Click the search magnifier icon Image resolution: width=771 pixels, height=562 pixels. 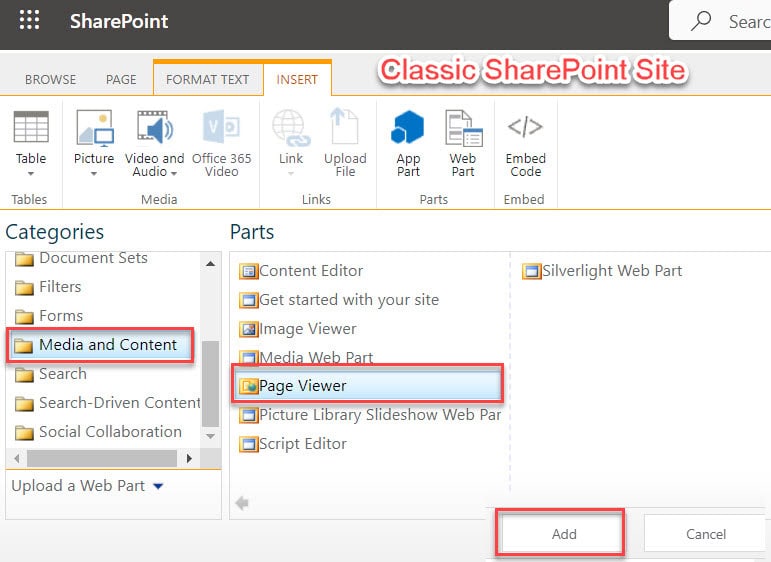click(x=701, y=21)
